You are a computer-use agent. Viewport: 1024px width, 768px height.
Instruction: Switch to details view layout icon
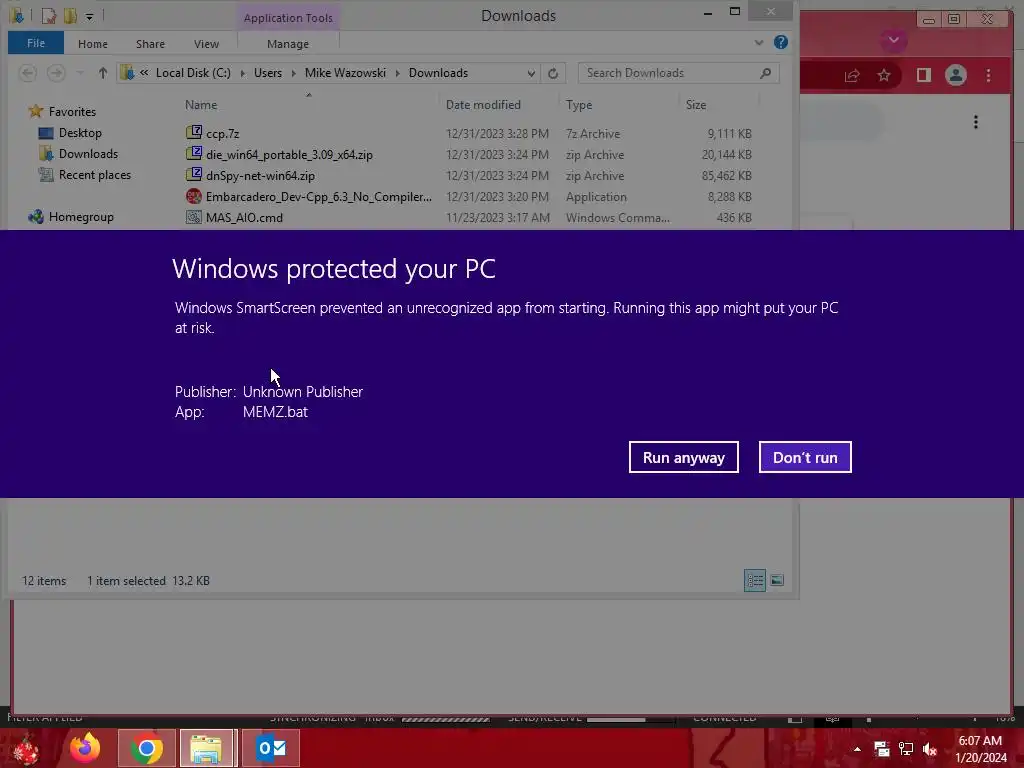pos(755,580)
